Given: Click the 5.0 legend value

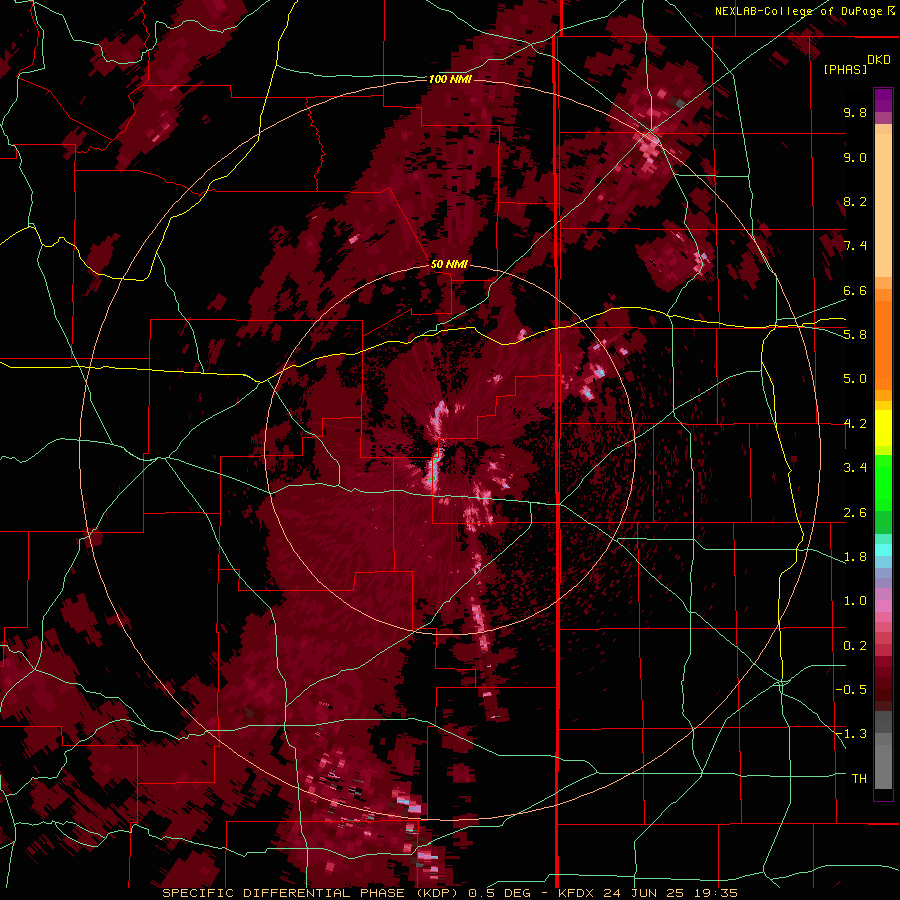Looking at the screenshot, I should tap(855, 379).
